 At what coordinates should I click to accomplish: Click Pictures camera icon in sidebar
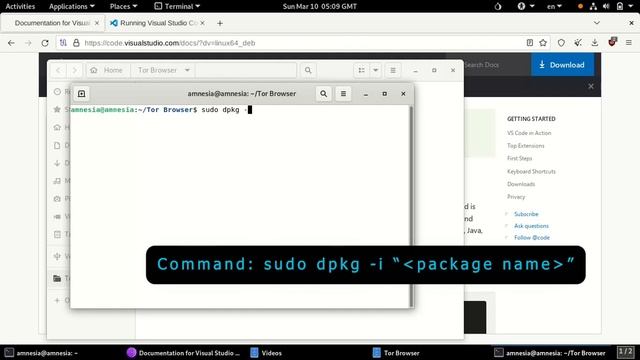point(57,199)
